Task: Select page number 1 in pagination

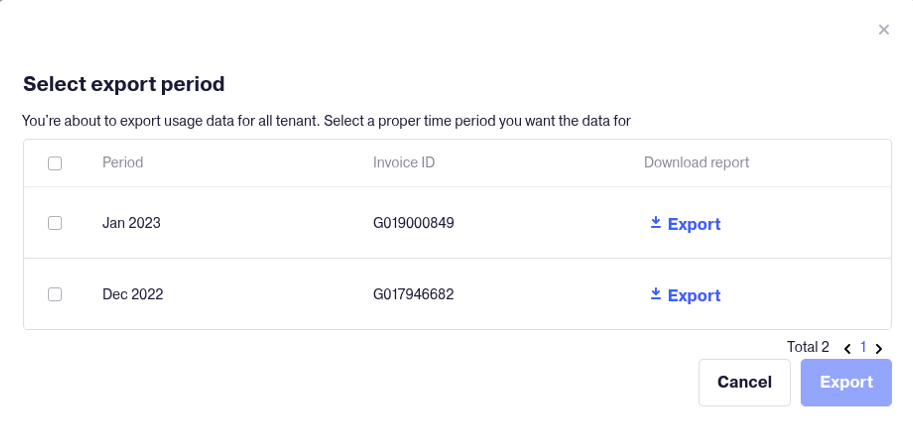Action: coord(863,348)
